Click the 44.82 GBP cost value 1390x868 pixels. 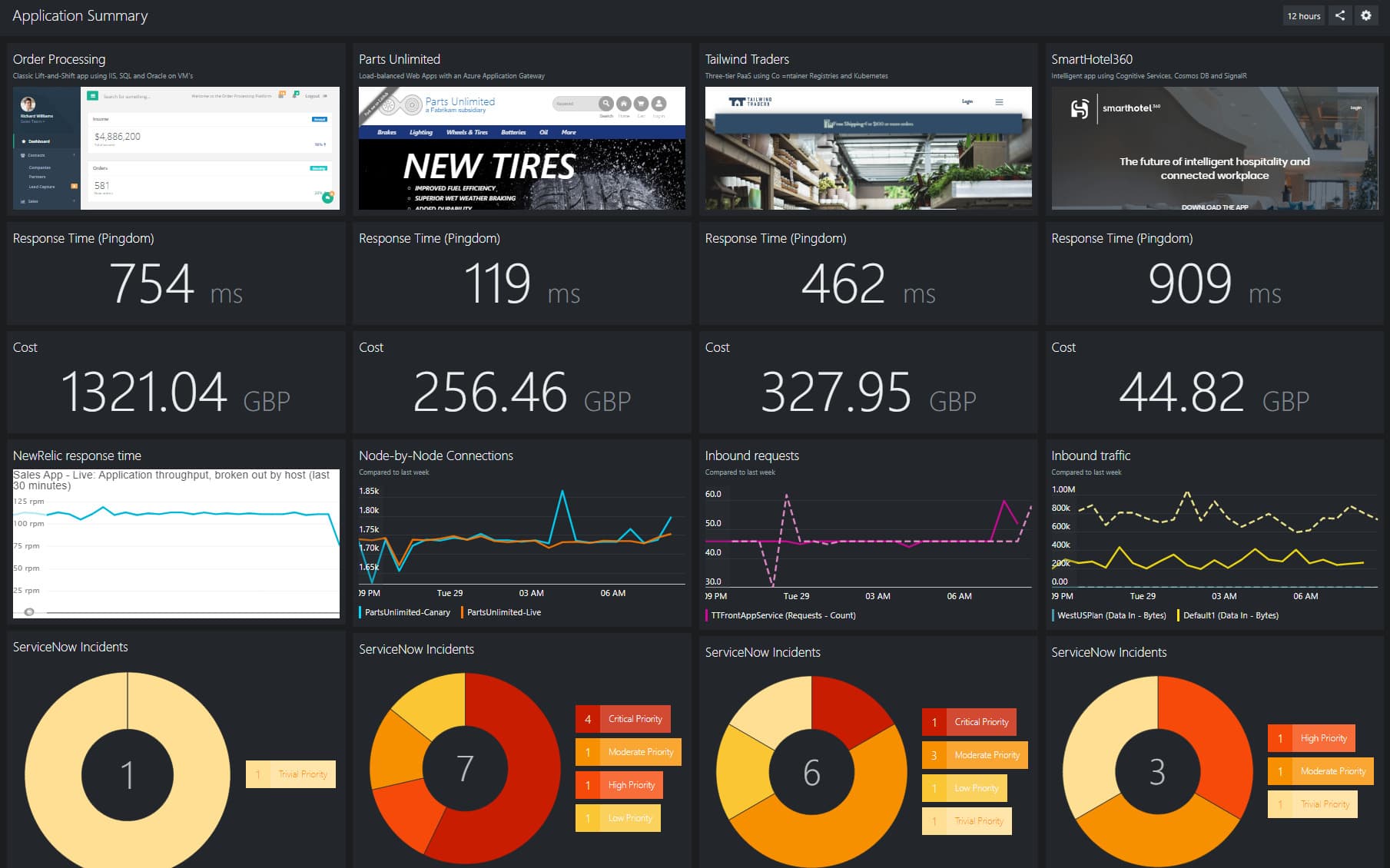pos(1214,393)
